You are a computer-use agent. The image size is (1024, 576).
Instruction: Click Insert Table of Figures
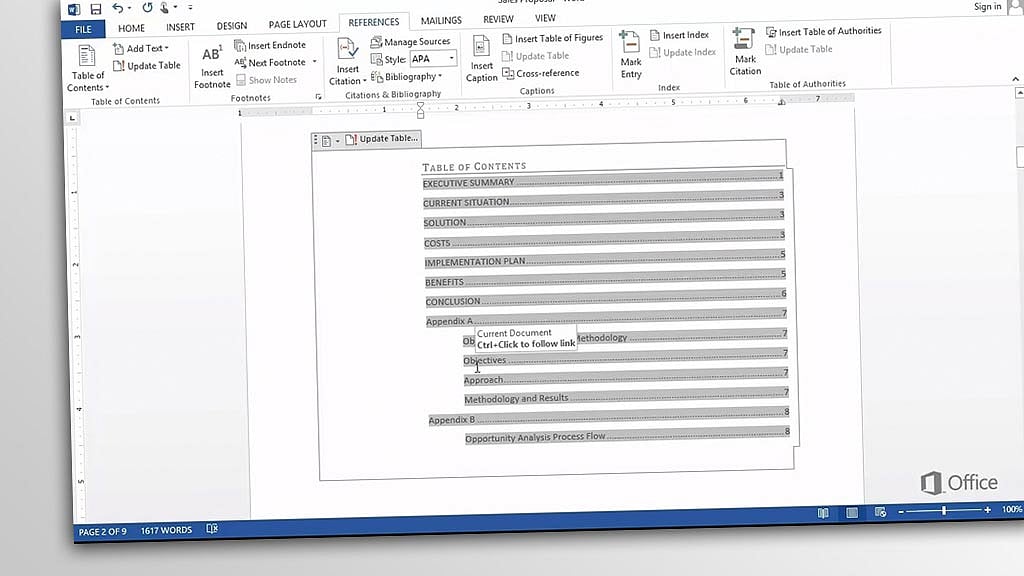[552, 39]
